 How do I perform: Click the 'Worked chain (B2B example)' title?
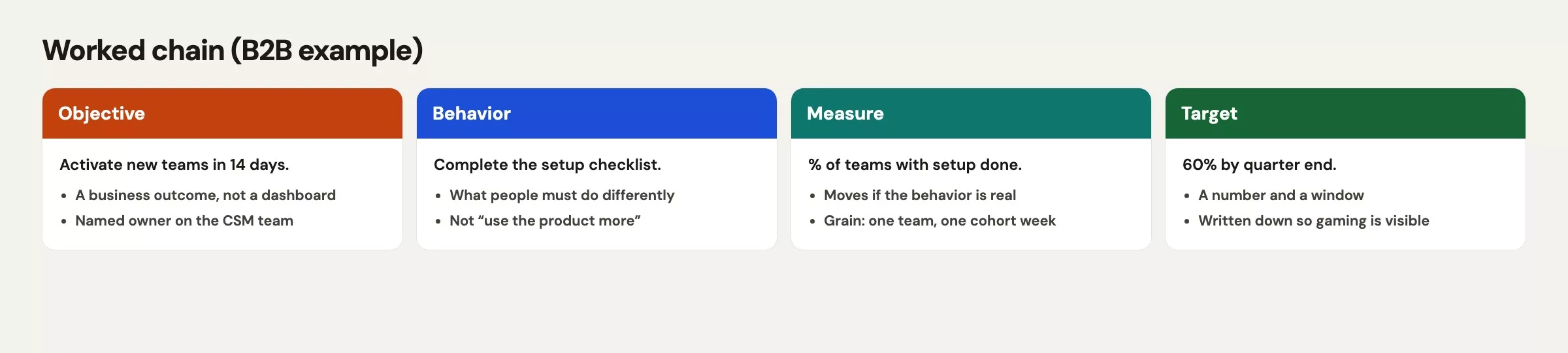click(233, 51)
